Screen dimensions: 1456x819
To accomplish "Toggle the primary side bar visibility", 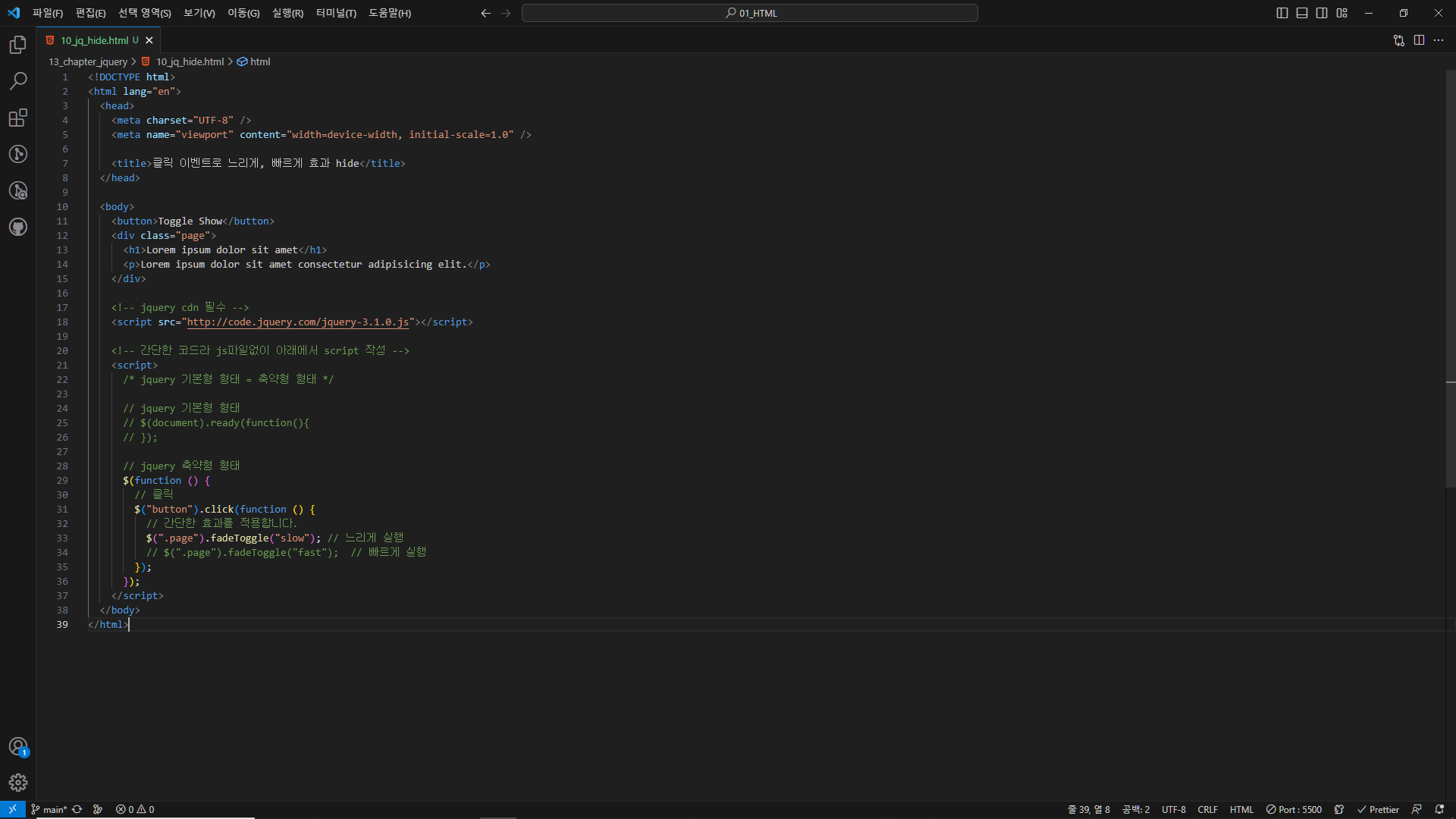I will (1282, 13).
